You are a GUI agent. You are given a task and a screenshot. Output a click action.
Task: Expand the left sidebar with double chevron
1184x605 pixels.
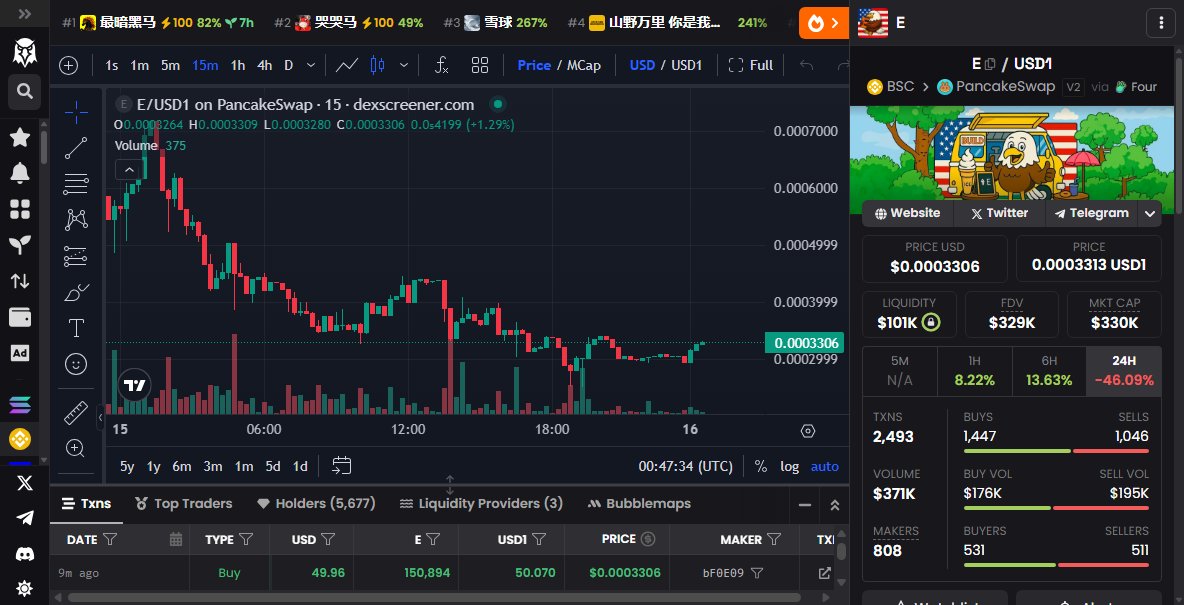coord(24,14)
